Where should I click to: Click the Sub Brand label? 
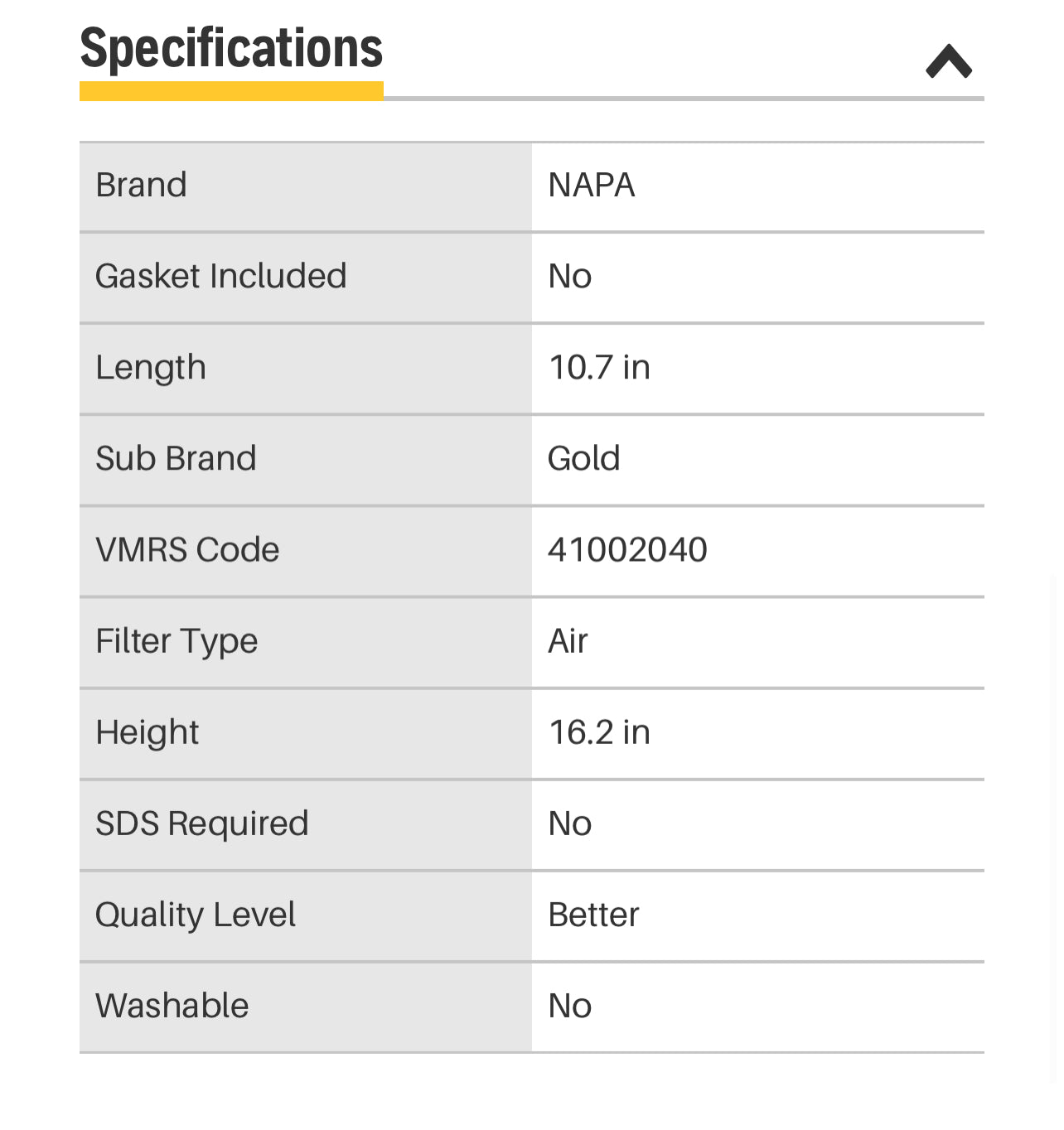click(x=176, y=458)
